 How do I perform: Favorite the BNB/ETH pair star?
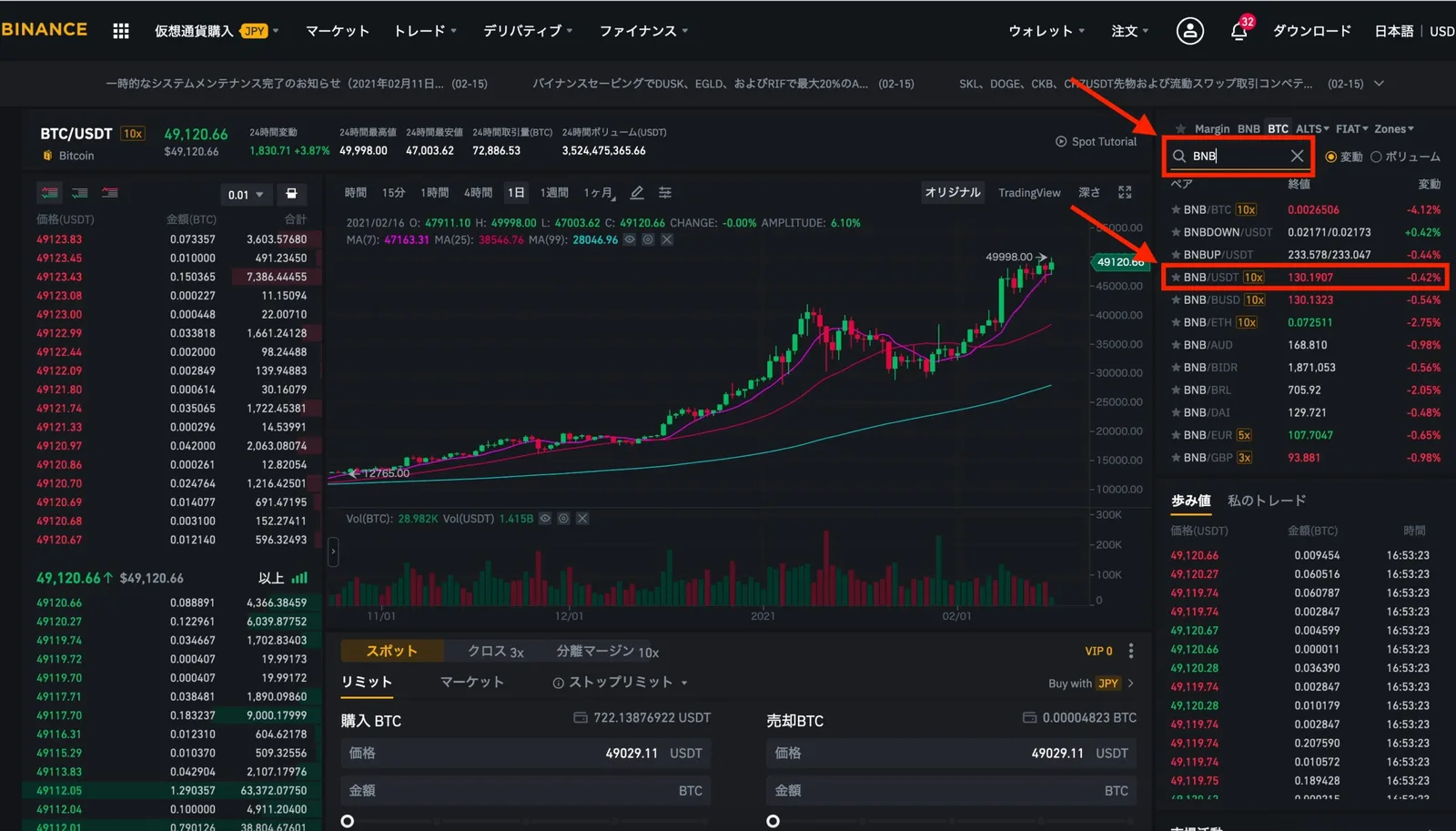(x=1176, y=322)
